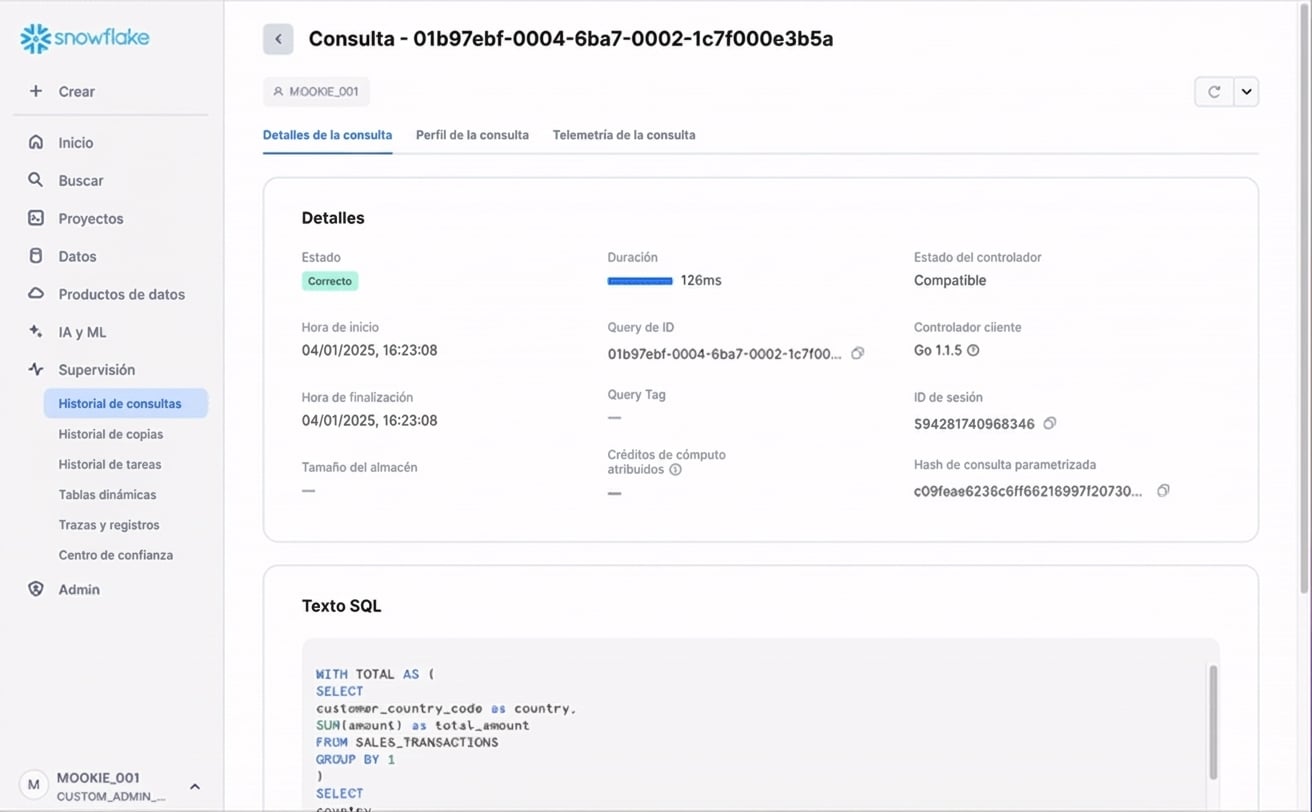Copy the Query de ID value
Image resolution: width=1312 pixels, height=812 pixels.
pyautogui.click(x=857, y=353)
